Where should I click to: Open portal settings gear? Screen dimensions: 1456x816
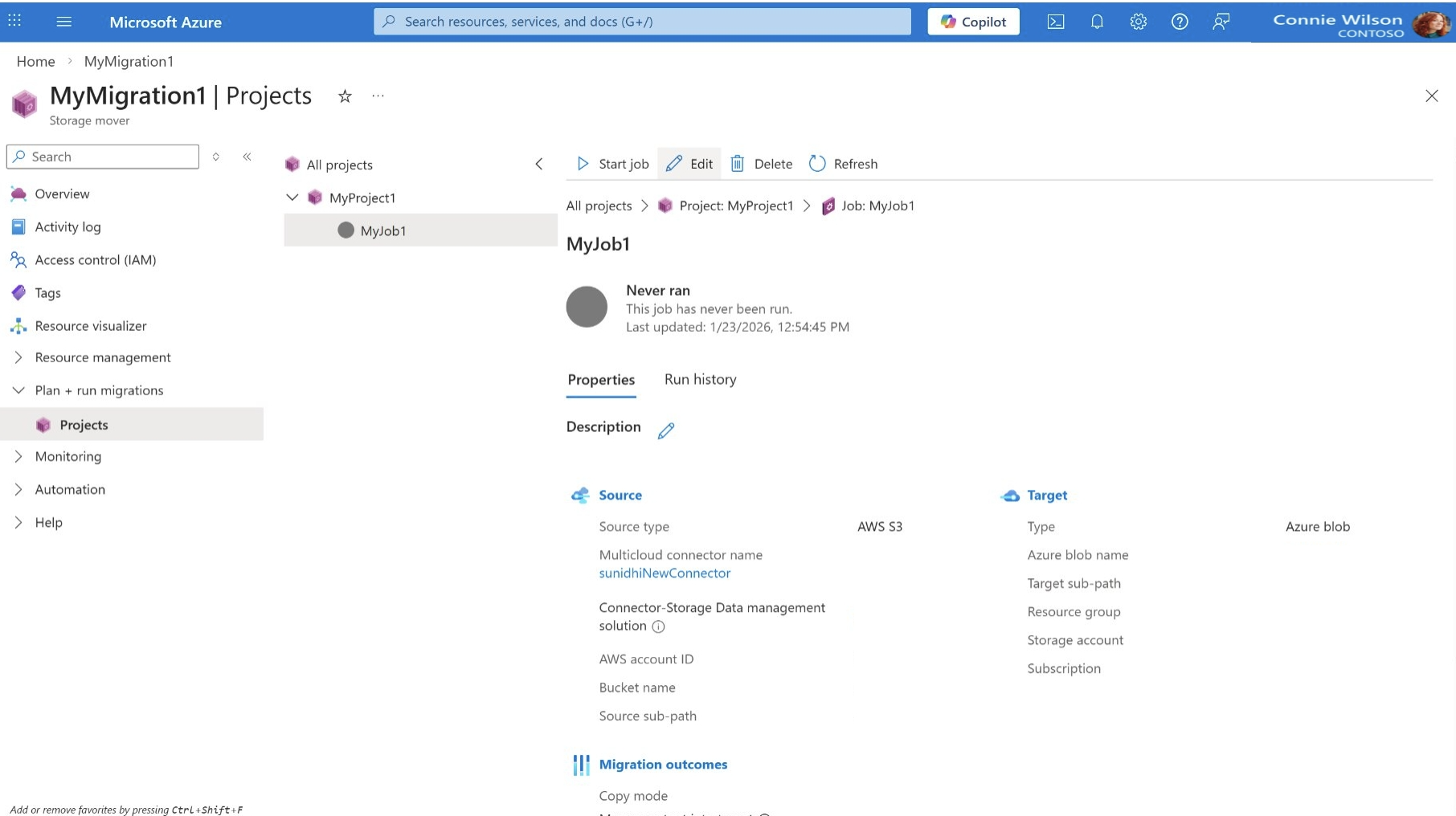pos(1139,22)
